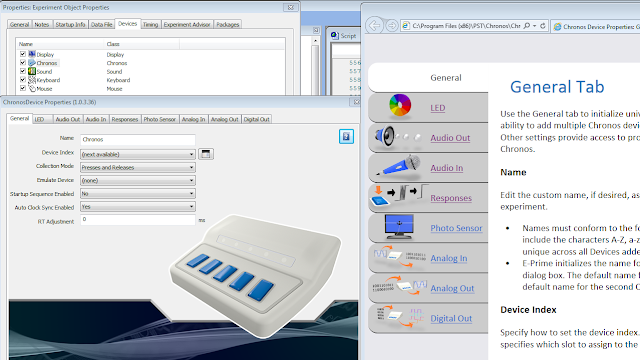Click the Photo Sensor monitor icon

[399, 227]
